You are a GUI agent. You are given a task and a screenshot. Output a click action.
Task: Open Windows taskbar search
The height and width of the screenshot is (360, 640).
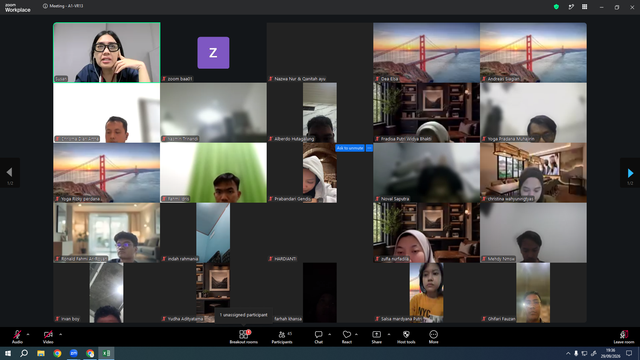click(24, 353)
